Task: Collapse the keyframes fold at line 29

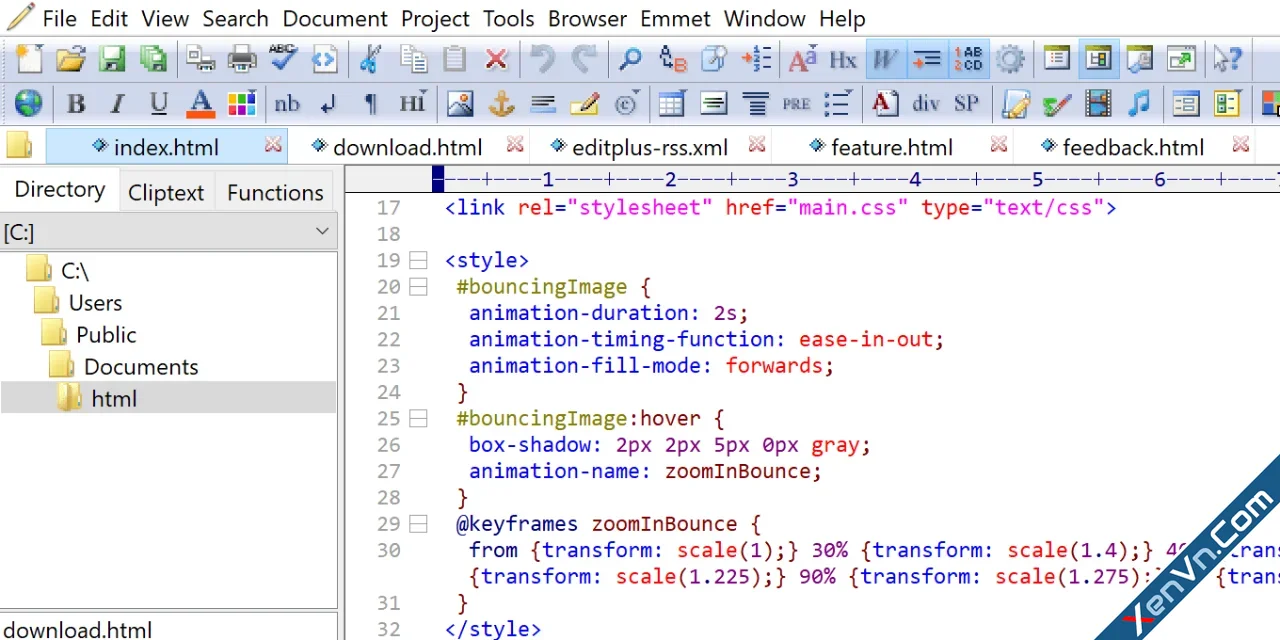Action: 418,524
